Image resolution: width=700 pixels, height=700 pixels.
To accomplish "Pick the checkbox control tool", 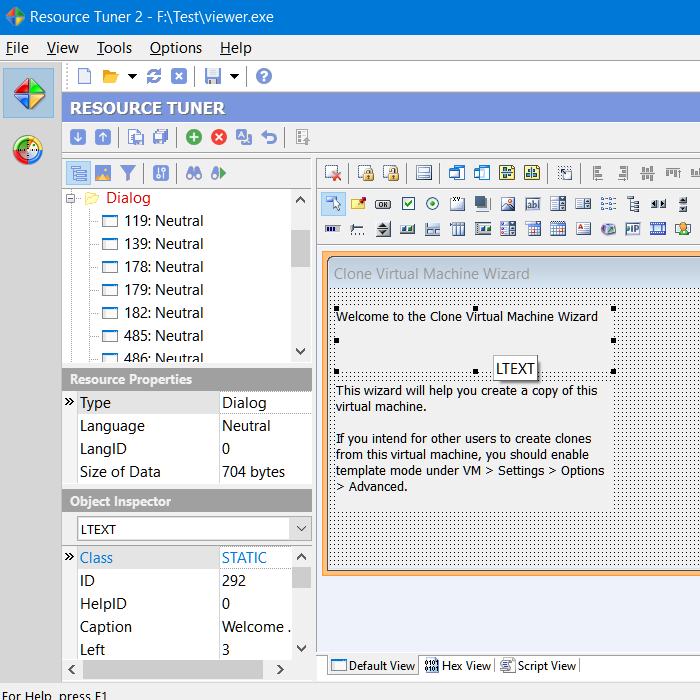I will [x=408, y=204].
